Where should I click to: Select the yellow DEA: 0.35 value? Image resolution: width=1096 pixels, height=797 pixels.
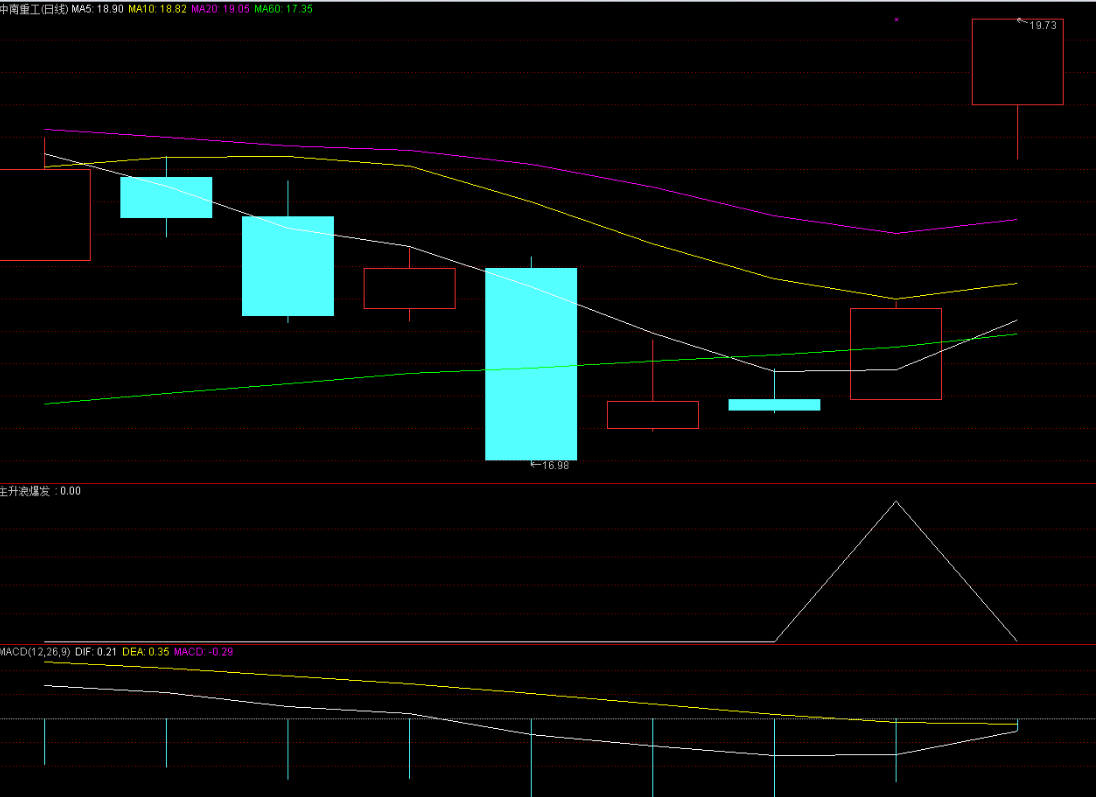click(x=145, y=652)
